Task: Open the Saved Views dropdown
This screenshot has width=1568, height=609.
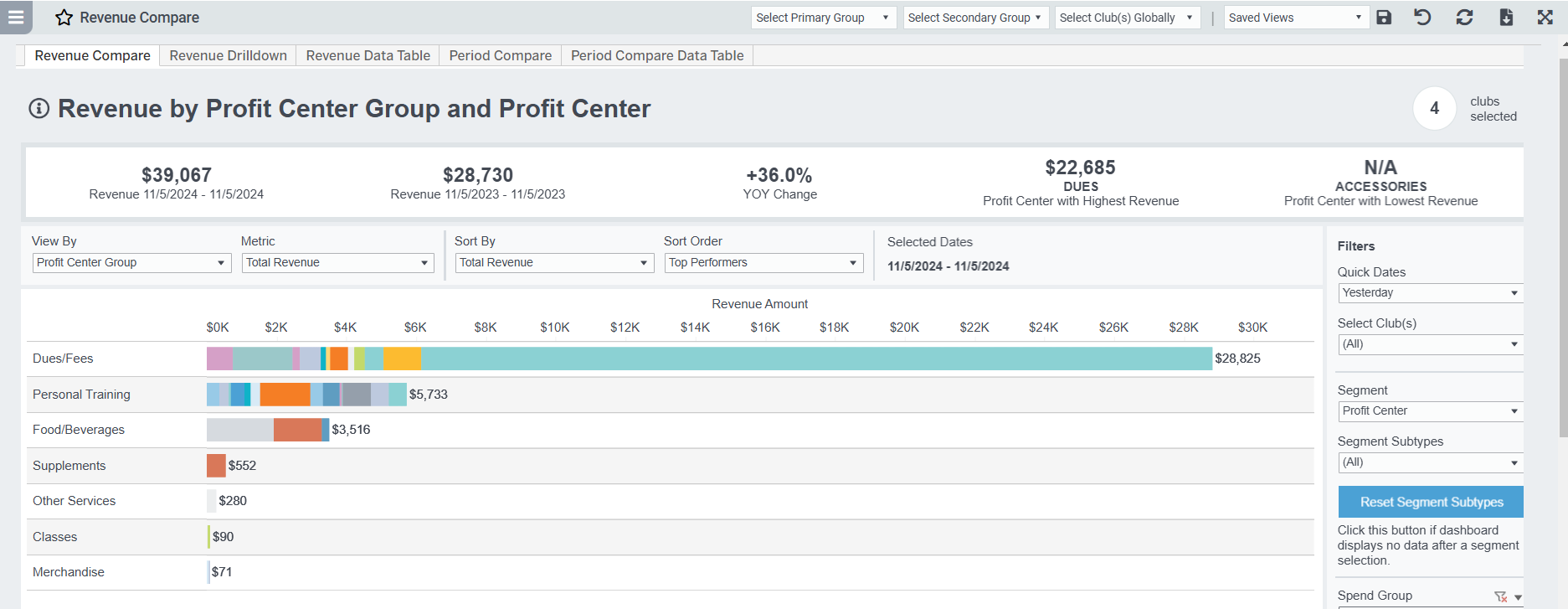Action: click(x=1296, y=18)
